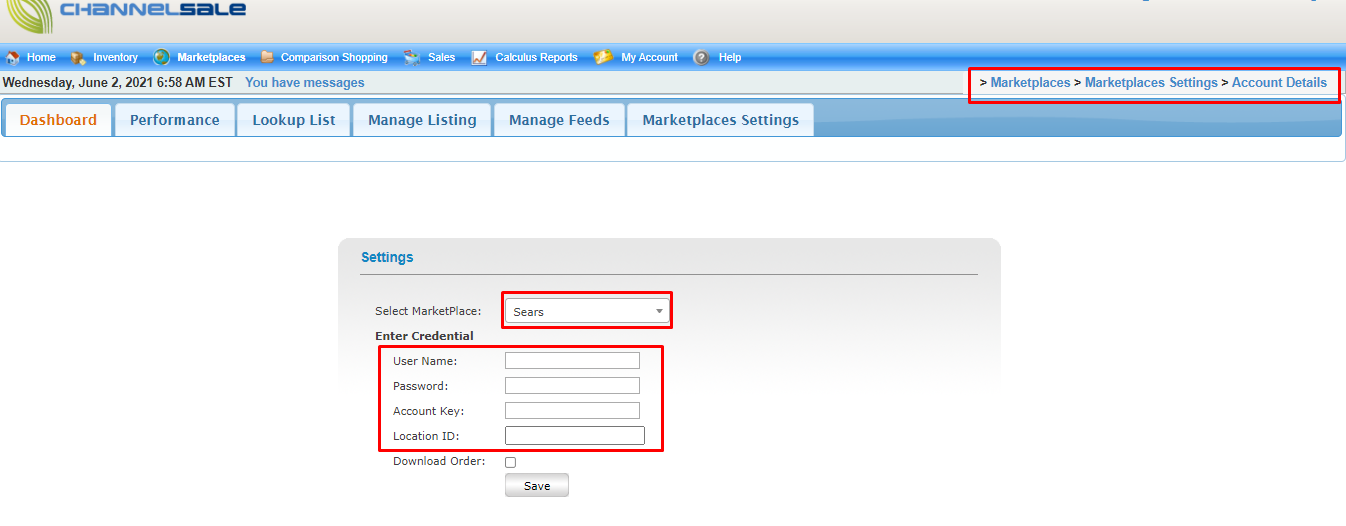Focus the Account Key input field
1346x526 pixels.
pos(572,411)
